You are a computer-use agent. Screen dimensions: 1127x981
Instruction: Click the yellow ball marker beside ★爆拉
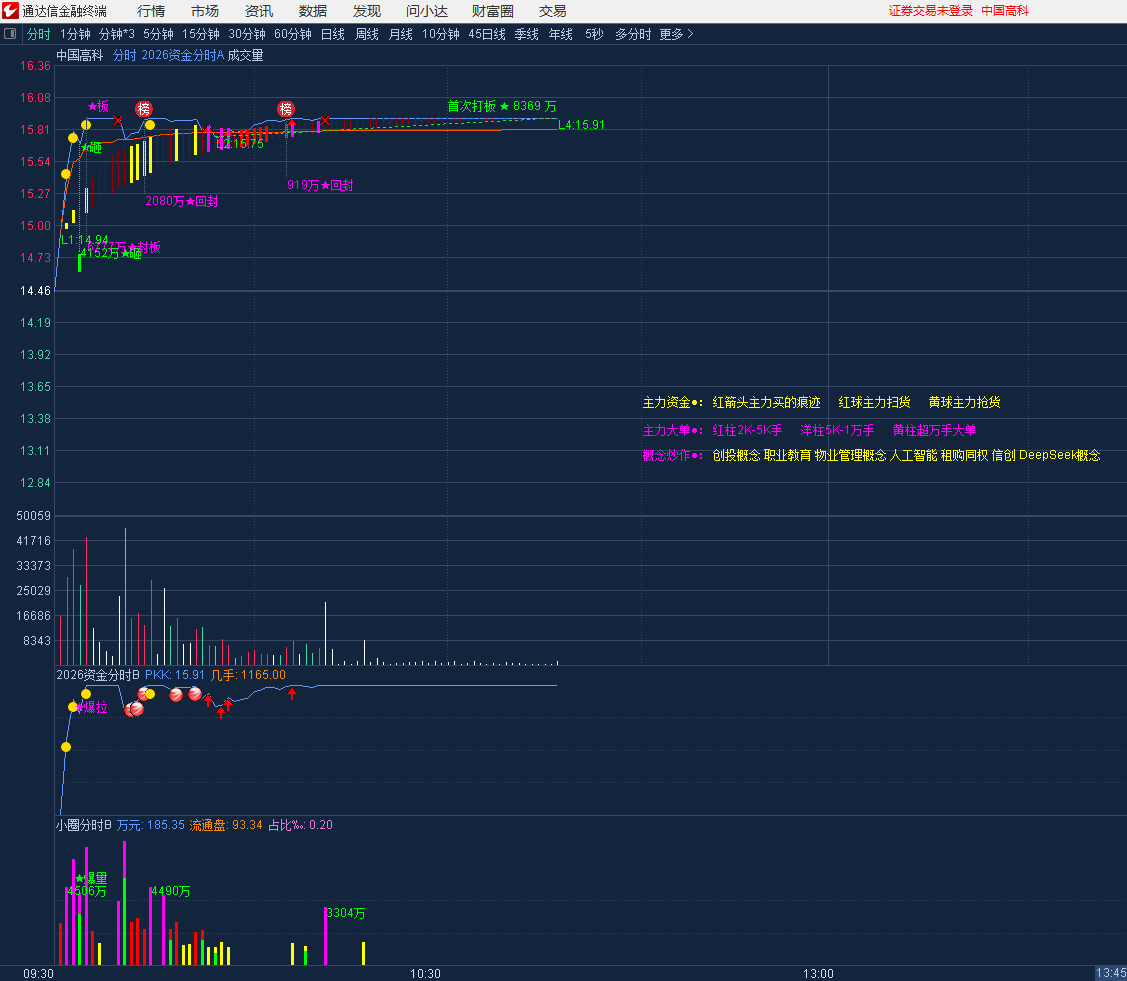73,707
